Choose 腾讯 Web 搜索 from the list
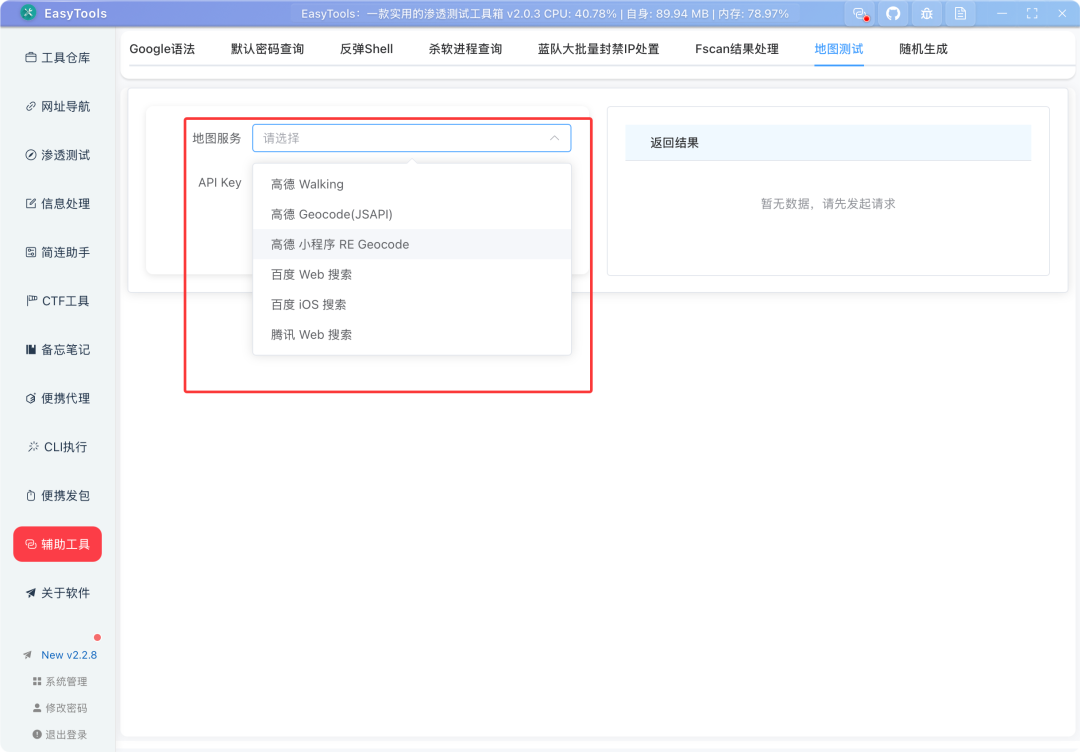Screen dimensions: 1080x752 (x=412, y=335)
